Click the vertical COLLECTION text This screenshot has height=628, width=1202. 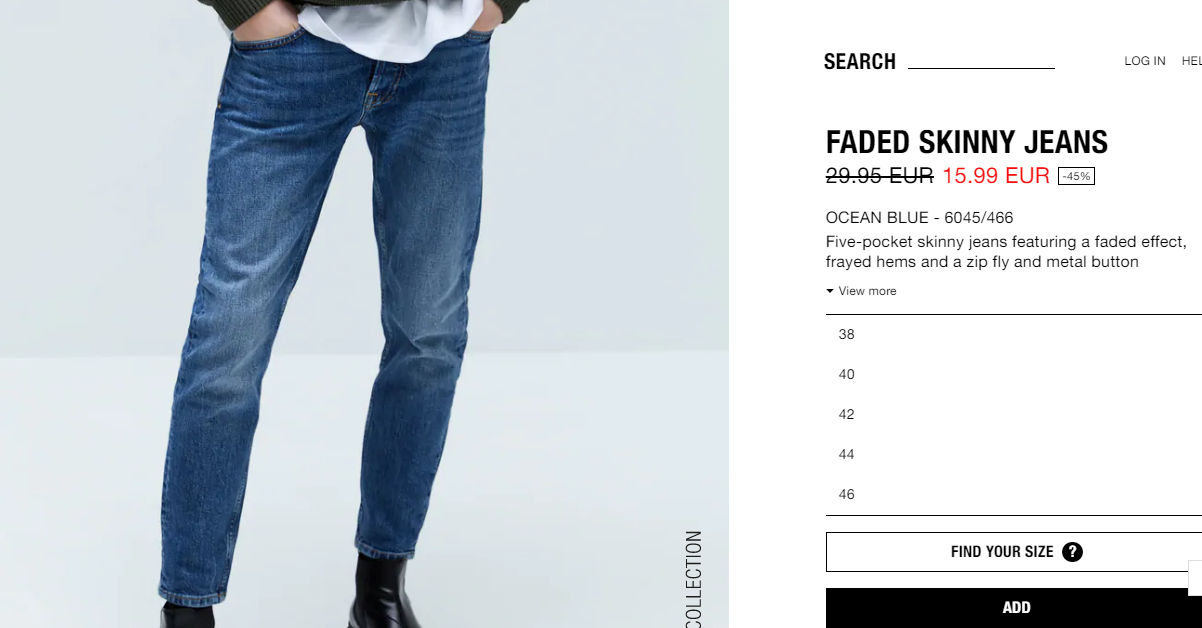click(x=694, y=580)
